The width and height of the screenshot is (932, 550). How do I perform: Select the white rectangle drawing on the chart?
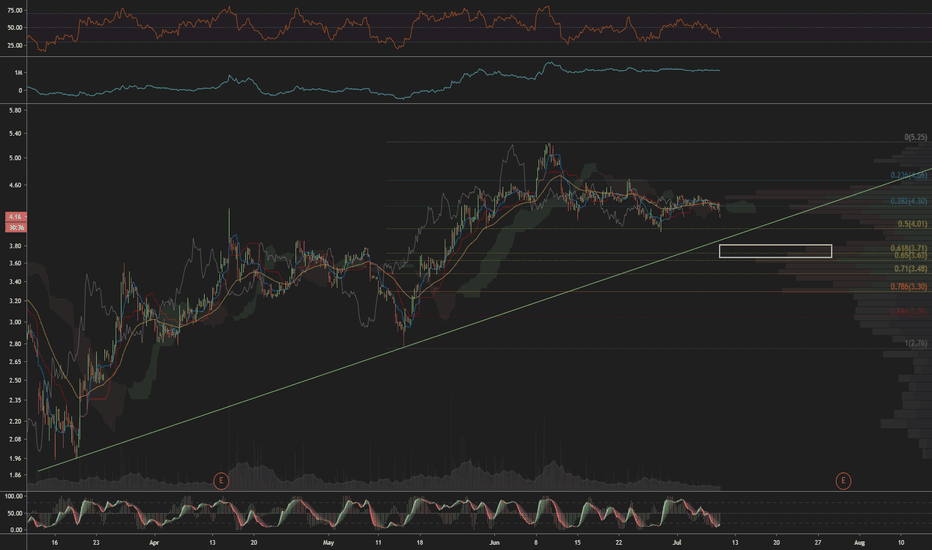(775, 251)
